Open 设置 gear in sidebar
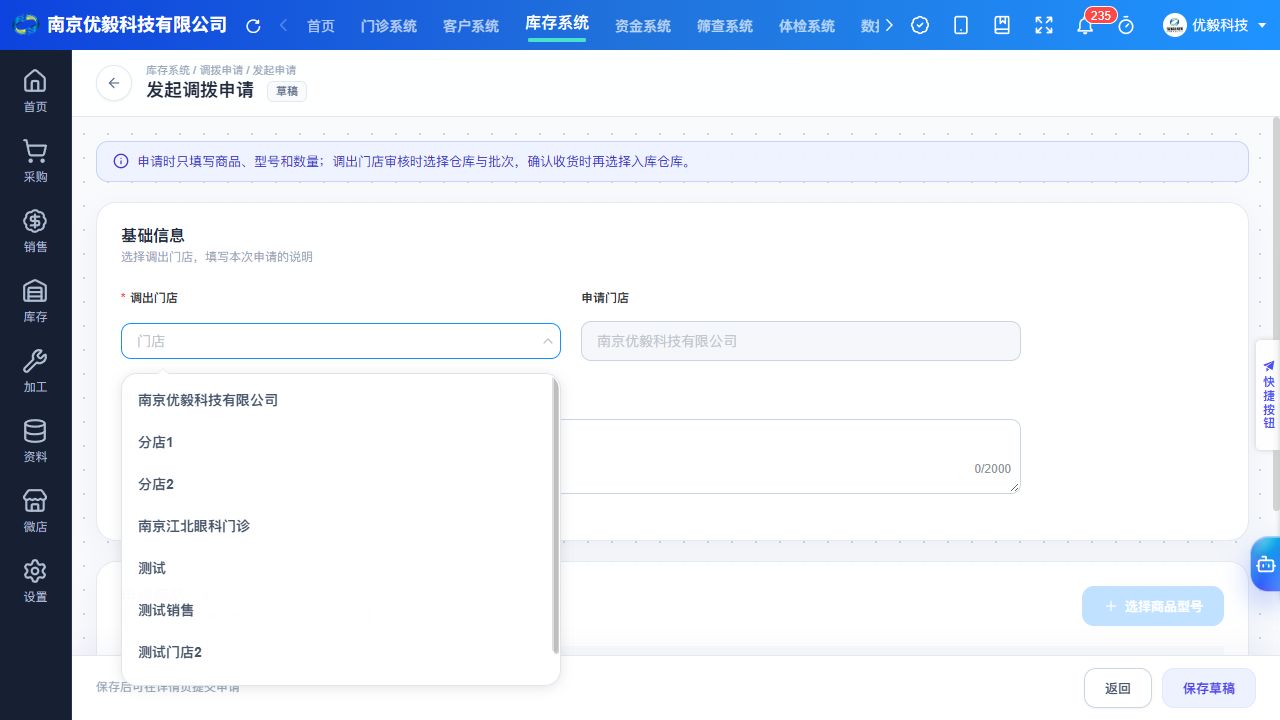The height and width of the screenshot is (720, 1280). (35, 581)
